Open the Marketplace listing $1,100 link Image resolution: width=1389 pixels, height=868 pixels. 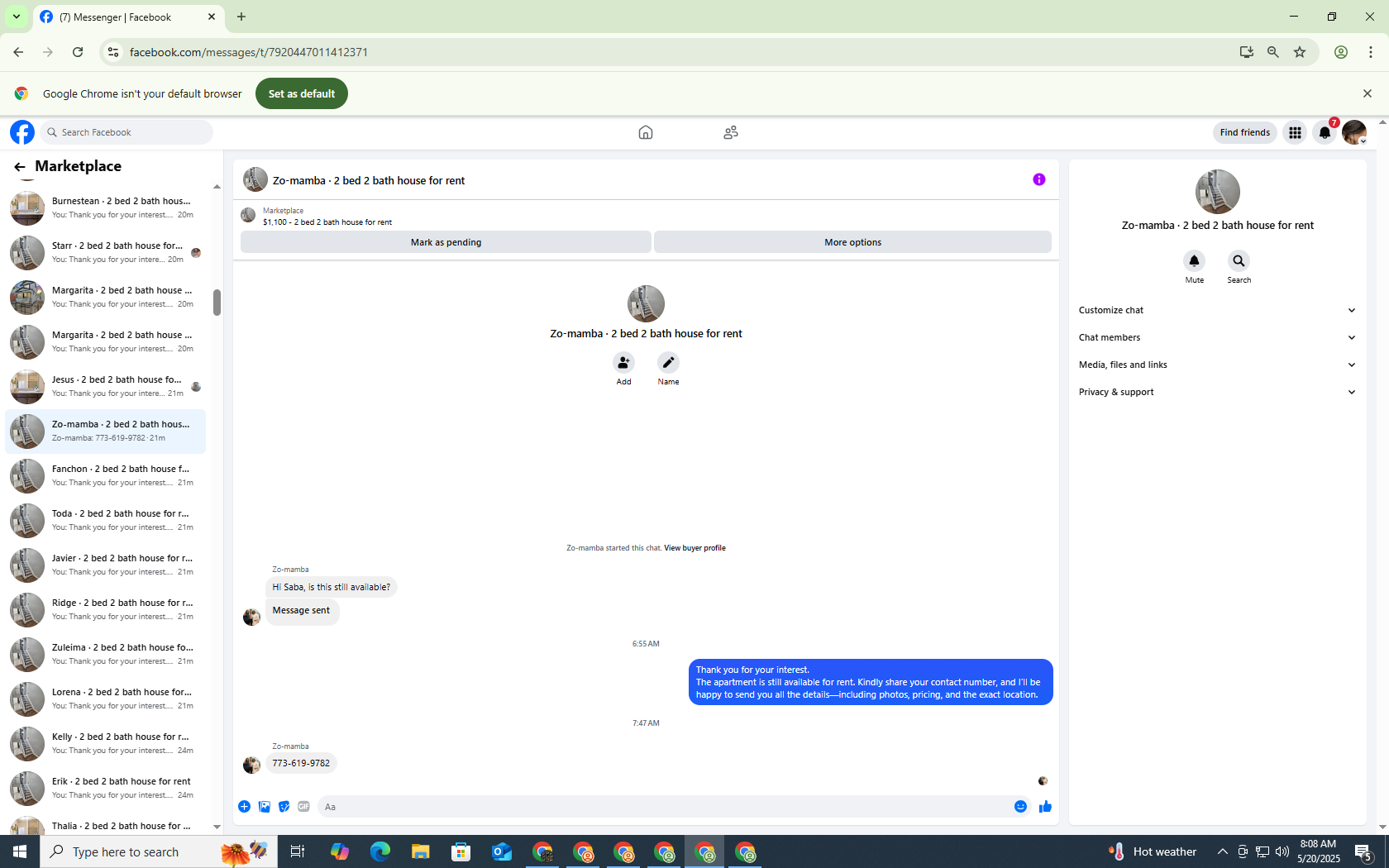point(327,222)
